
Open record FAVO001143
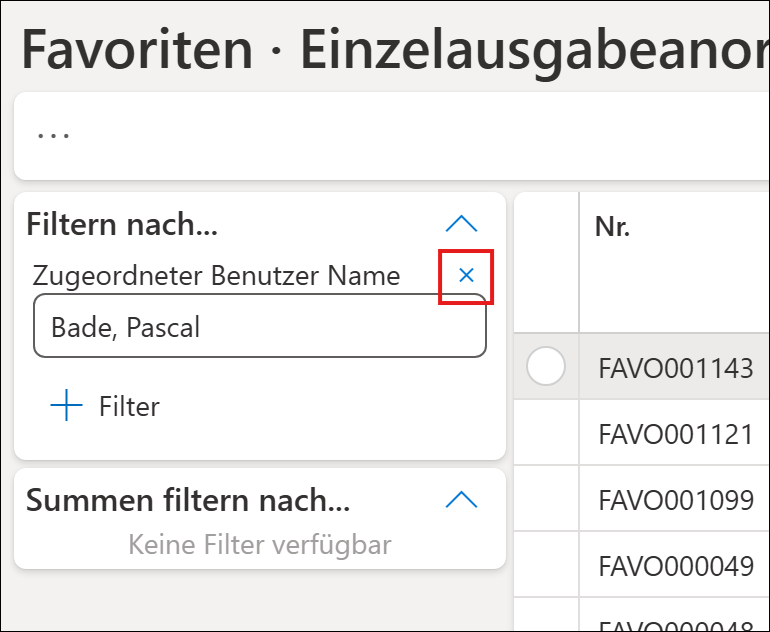tap(675, 368)
